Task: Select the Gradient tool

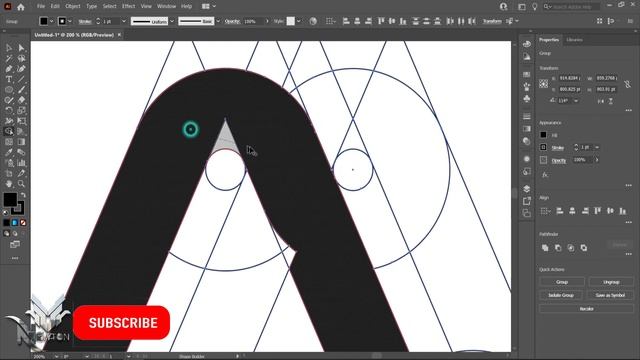Action: [21, 142]
